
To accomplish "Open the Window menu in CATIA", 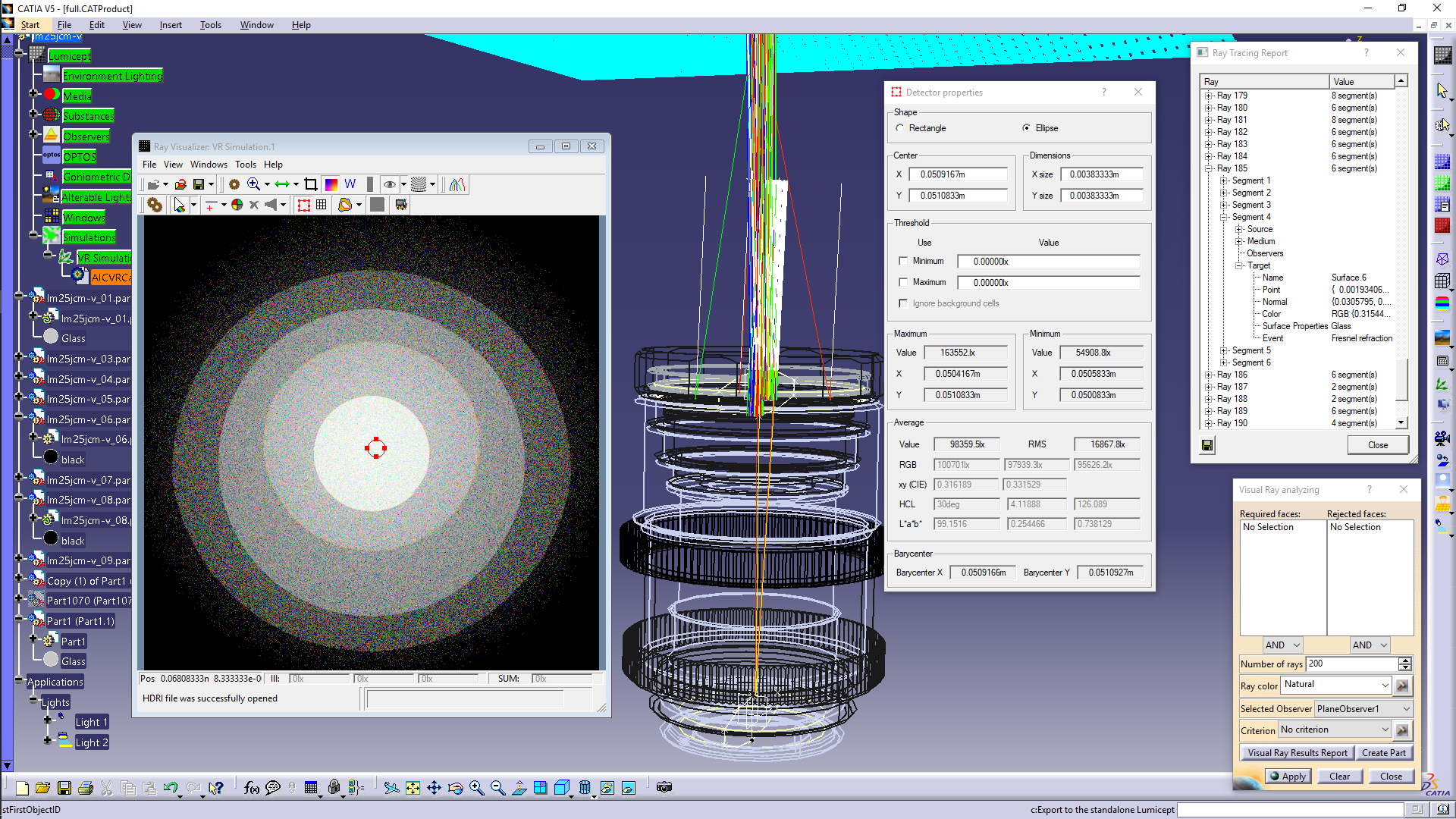I will point(257,25).
